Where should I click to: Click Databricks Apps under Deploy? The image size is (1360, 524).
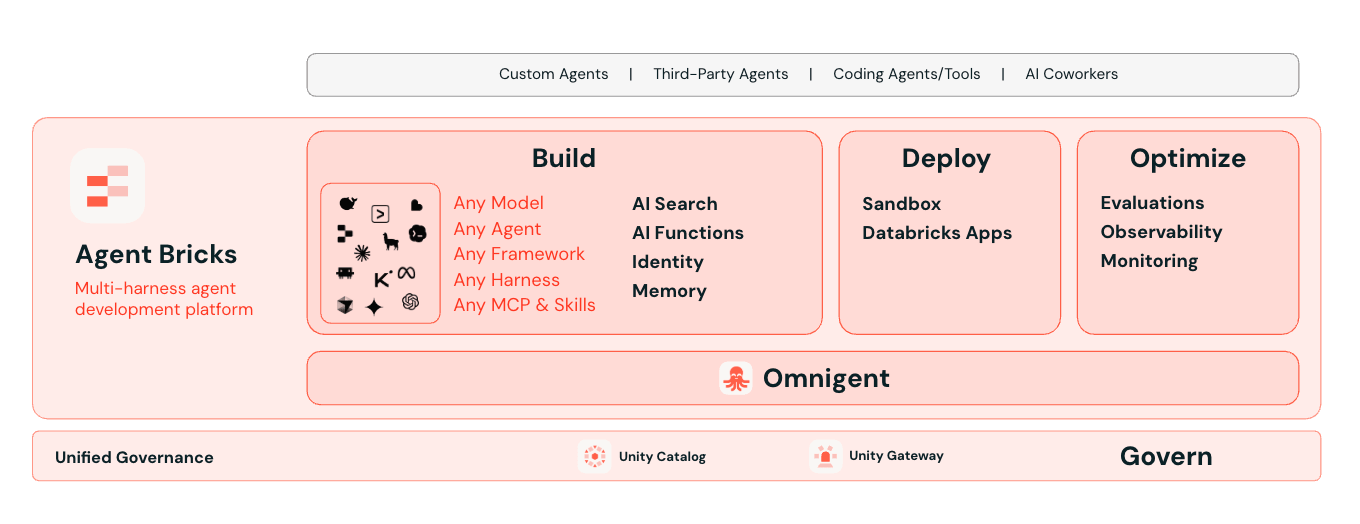937,233
